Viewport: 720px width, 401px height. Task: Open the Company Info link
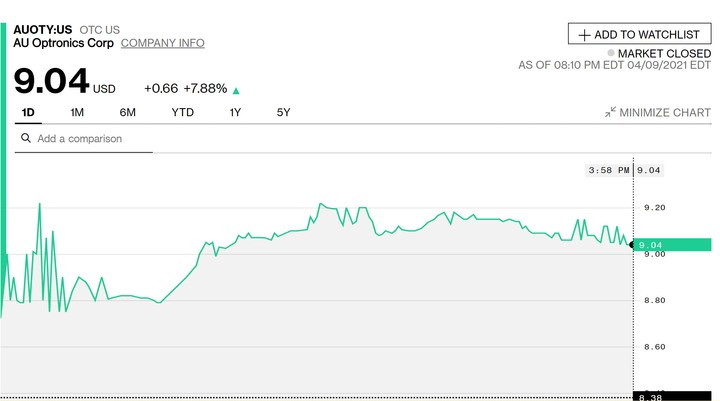tap(162, 43)
